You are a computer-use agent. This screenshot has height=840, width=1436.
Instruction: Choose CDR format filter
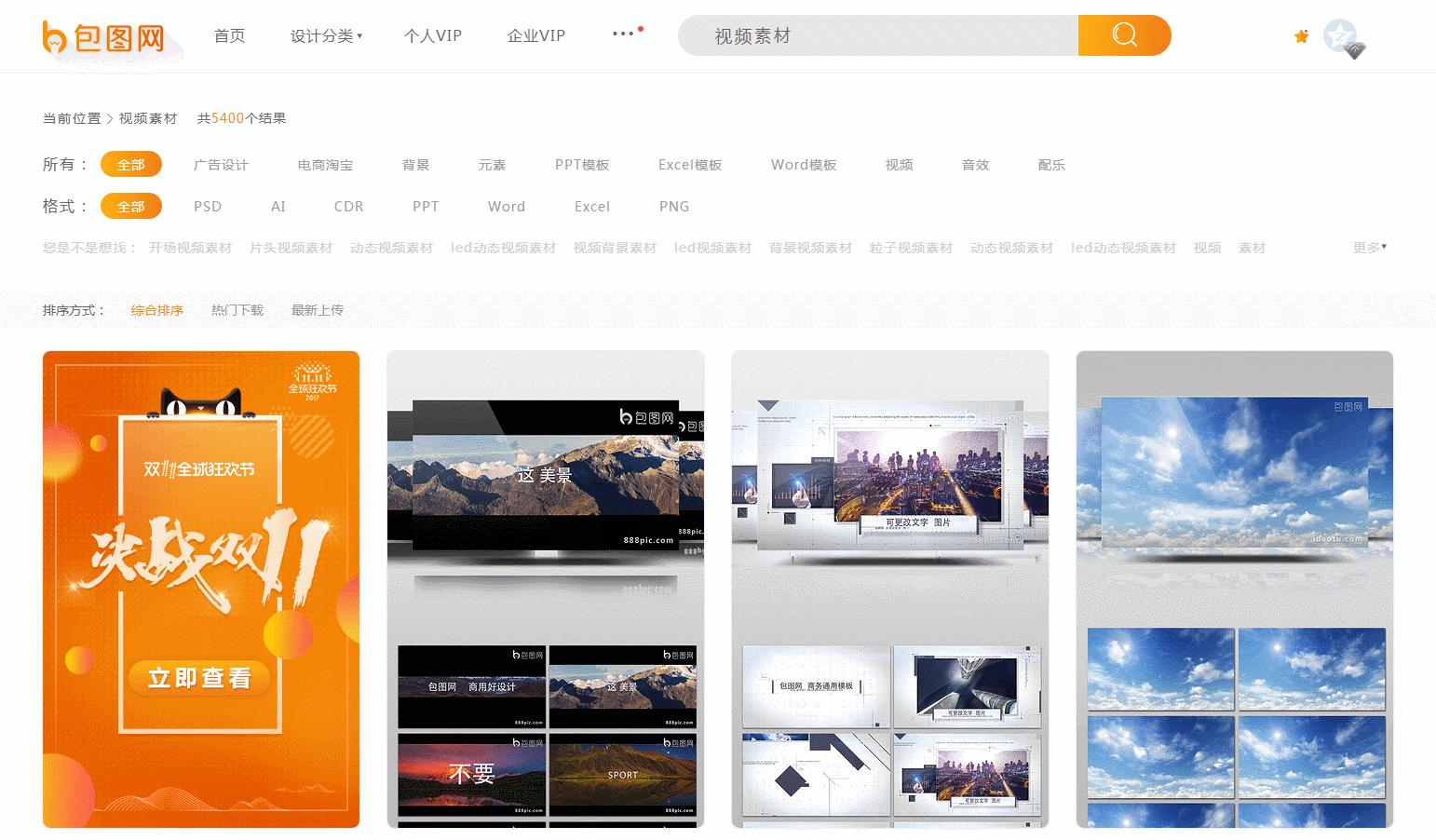(349, 207)
